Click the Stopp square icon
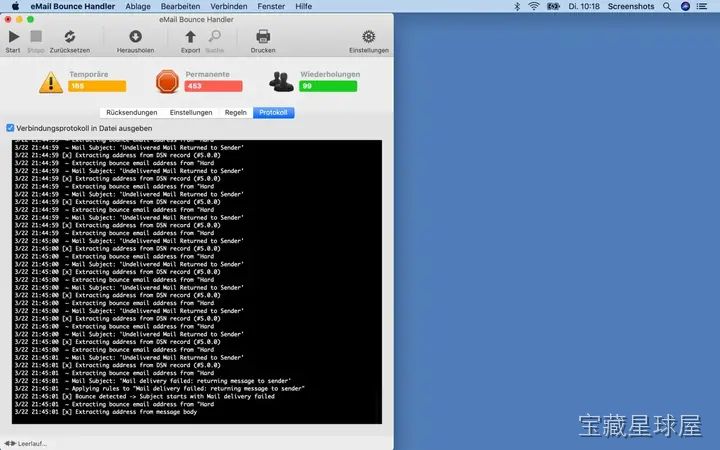Image resolution: width=720 pixels, height=450 pixels. (36, 36)
